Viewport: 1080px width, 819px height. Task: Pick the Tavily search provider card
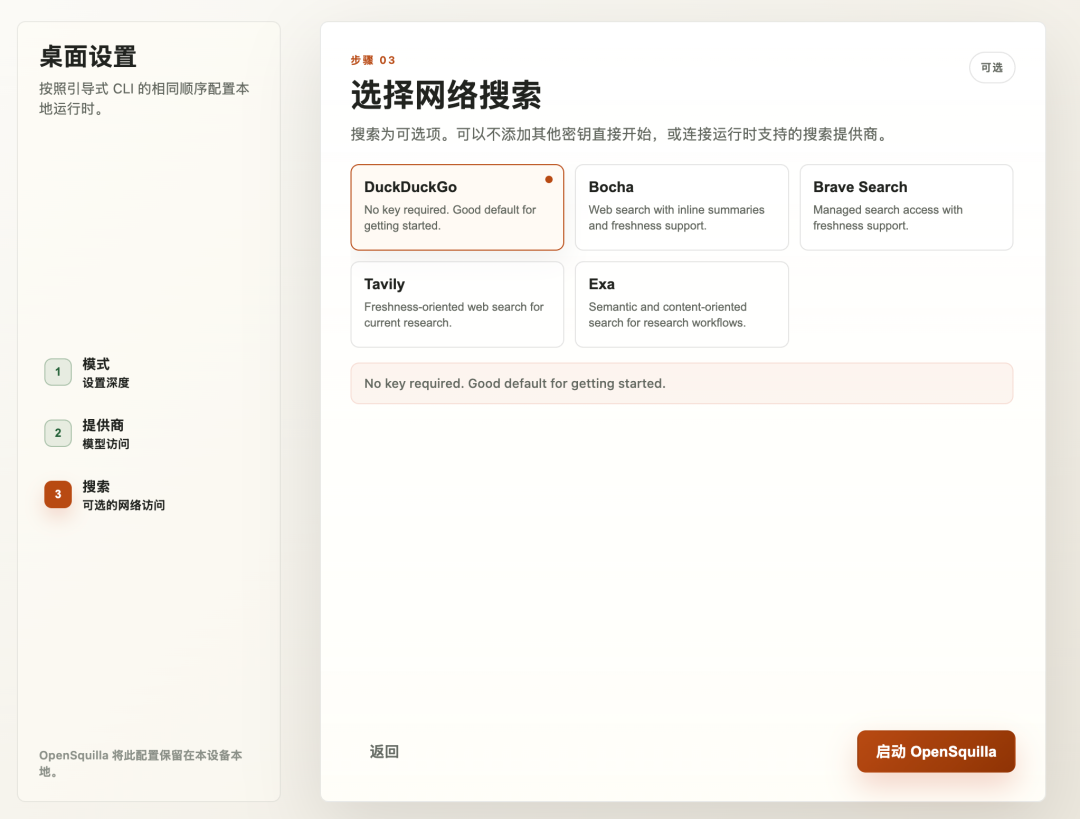click(x=457, y=304)
